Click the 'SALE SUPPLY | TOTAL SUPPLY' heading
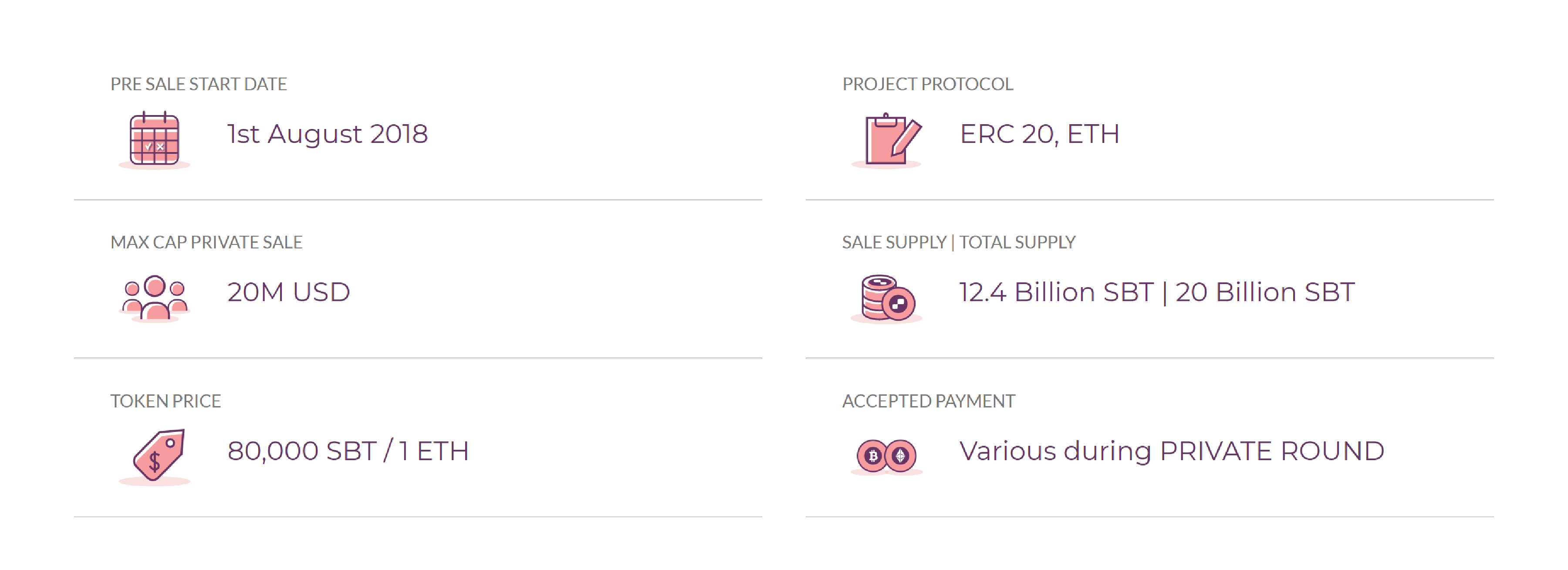 click(959, 242)
